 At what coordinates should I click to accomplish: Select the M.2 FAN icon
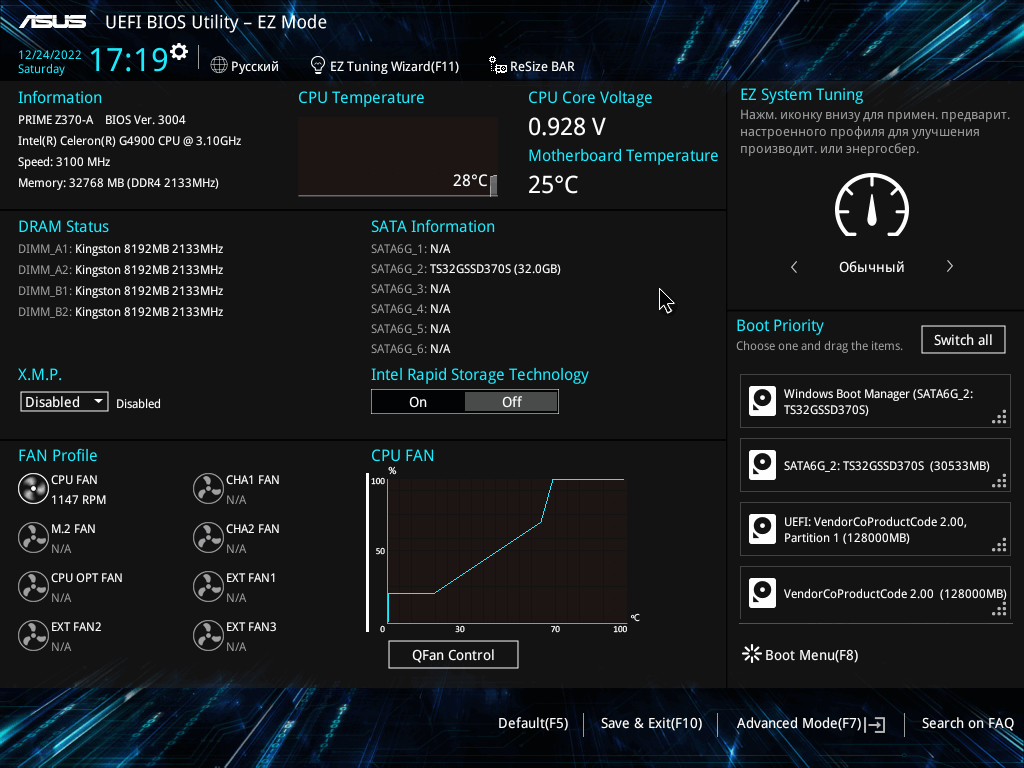click(33, 538)
